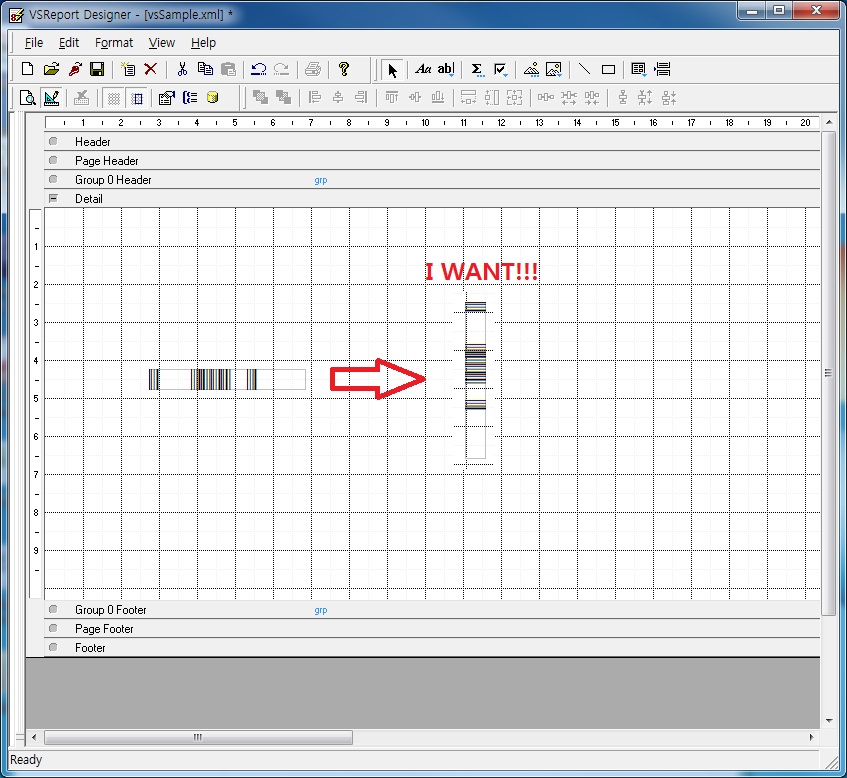Viewport: 847px width, 778px height.
Task: Open help with the question mark icon
Action: 344,69
